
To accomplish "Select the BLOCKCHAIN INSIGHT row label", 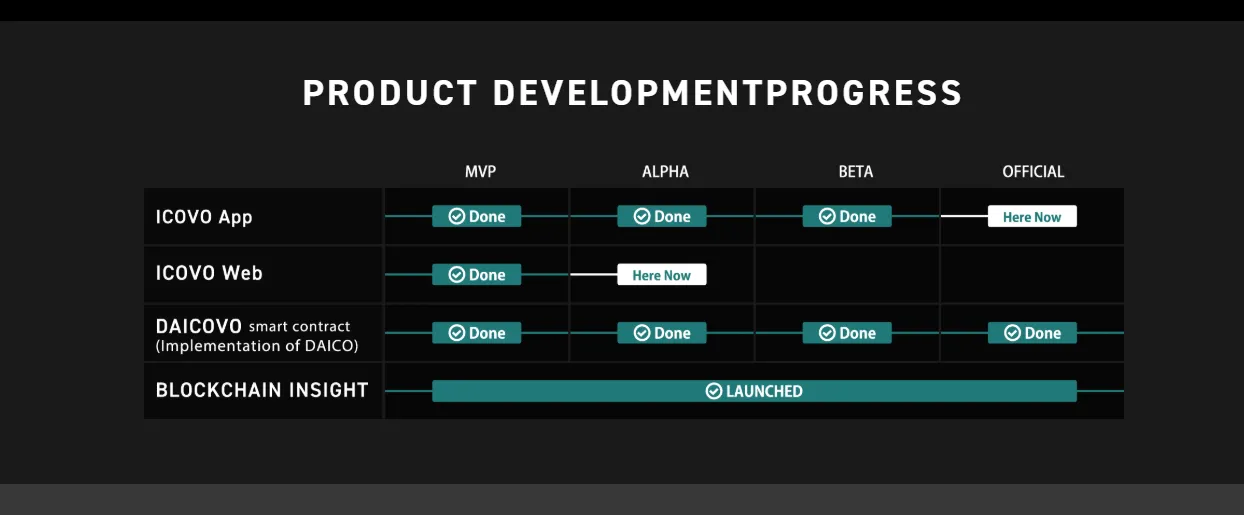I will pos(262,390).
